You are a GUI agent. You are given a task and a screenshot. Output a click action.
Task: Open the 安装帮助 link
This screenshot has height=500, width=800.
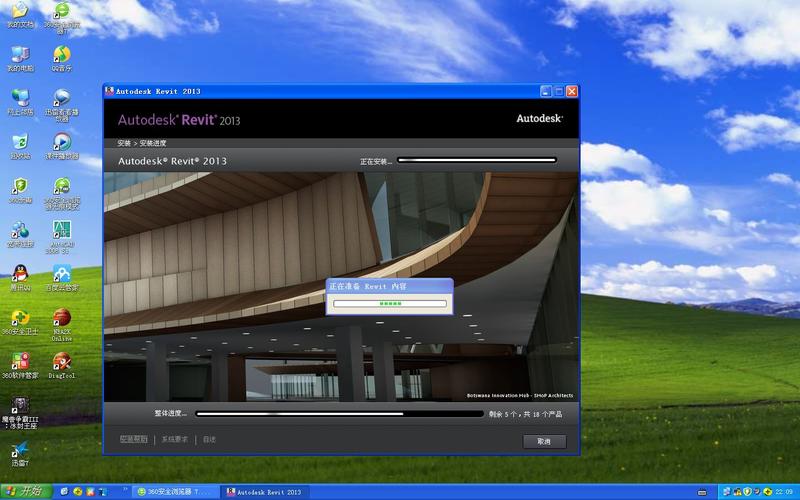click(x=133, y=439)
